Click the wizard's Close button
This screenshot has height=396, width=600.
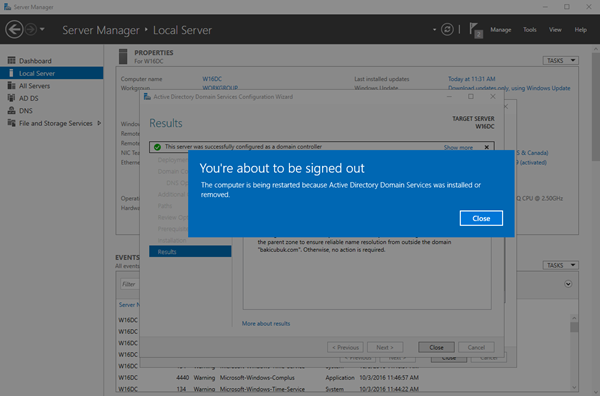tap(436, 347)
